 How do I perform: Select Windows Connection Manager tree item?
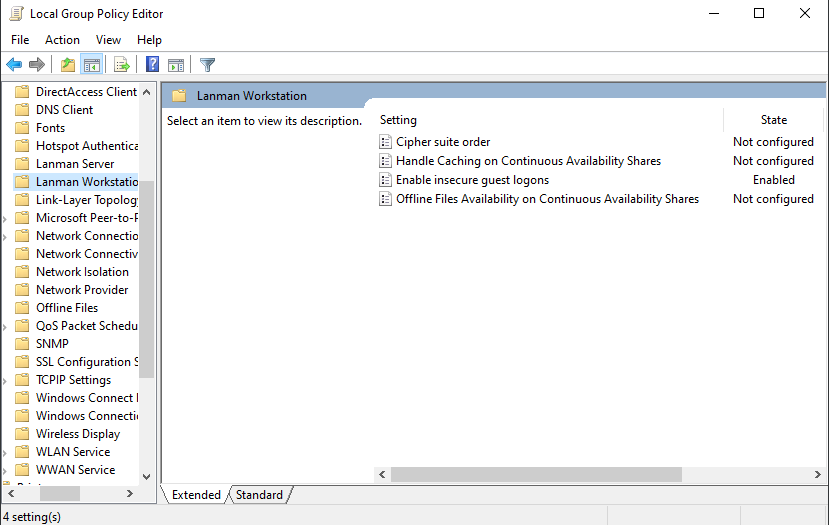pos(87,416)
